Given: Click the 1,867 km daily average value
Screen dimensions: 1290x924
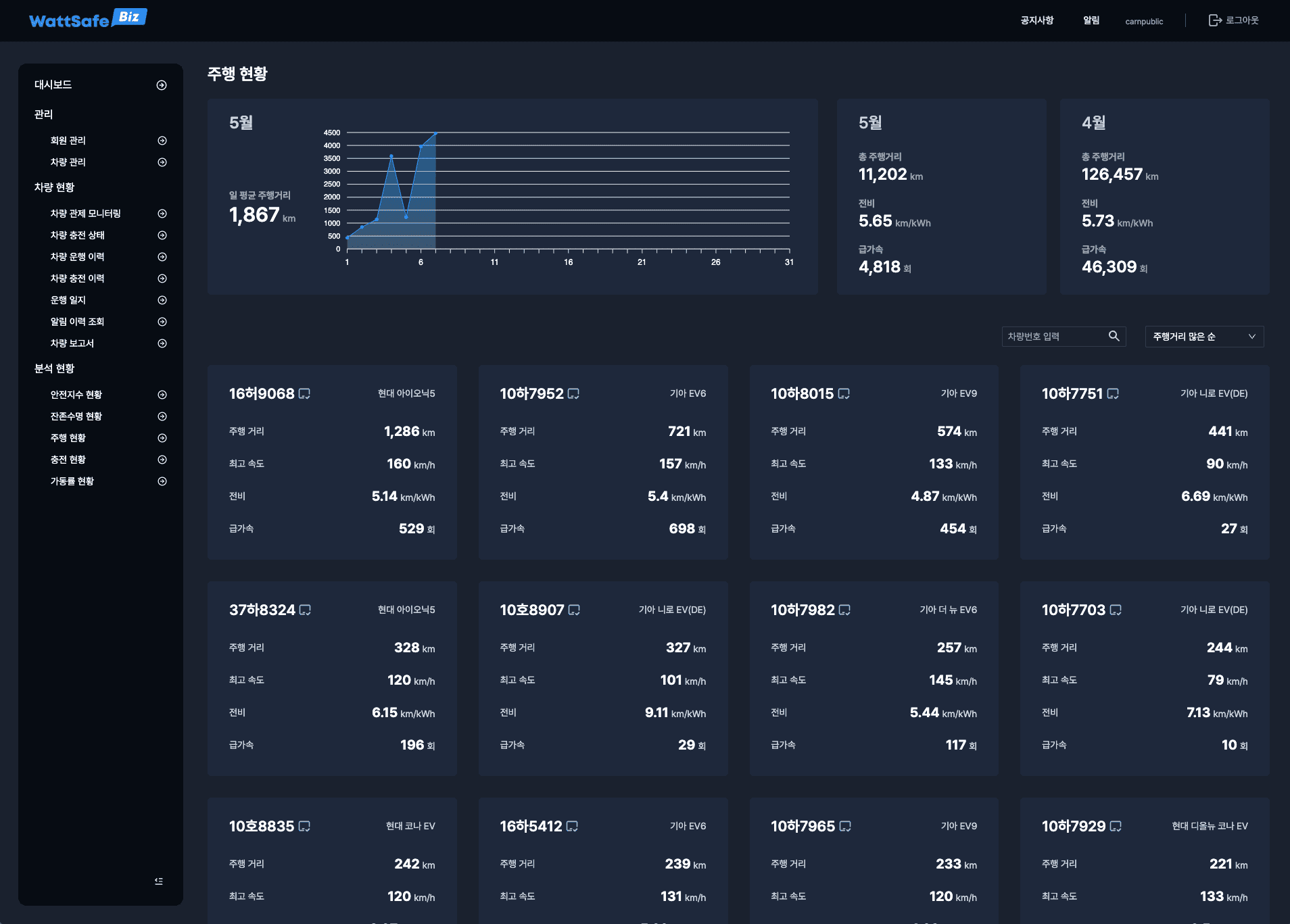Looking at the screenshot, I should [x=262, y=215].
